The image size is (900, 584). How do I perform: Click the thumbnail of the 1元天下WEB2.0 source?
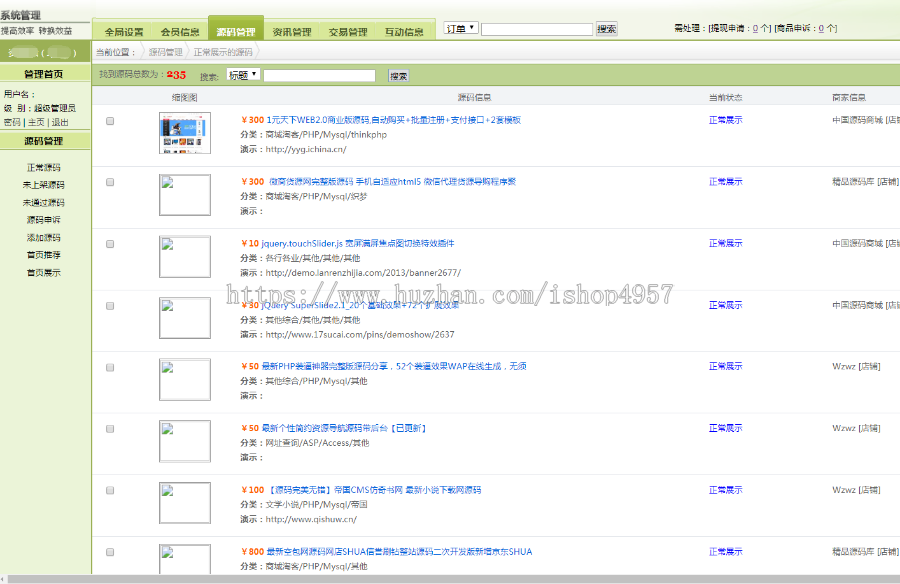point(185,133)
